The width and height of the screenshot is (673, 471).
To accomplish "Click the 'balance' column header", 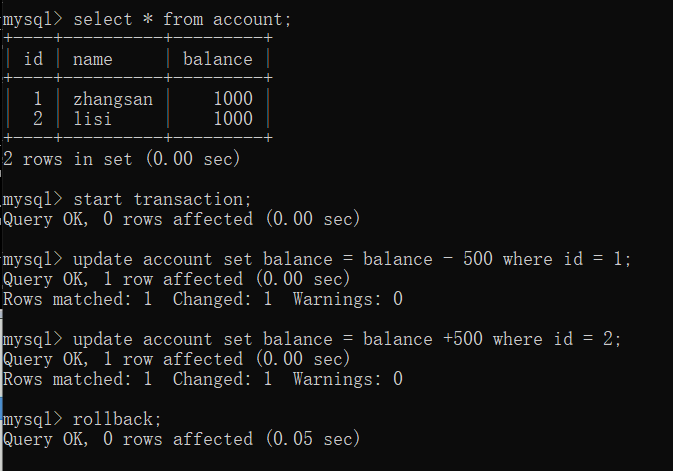I will pyautogui.click(x=218, y=59).
